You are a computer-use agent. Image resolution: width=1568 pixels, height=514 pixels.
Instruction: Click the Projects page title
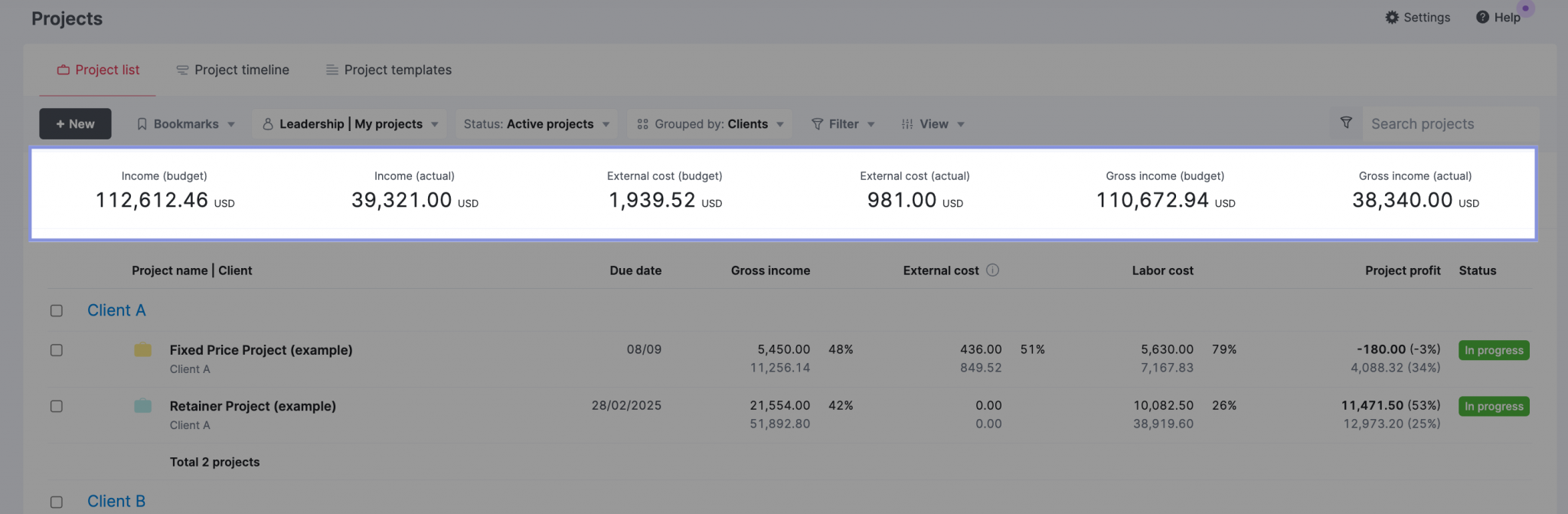67,18
